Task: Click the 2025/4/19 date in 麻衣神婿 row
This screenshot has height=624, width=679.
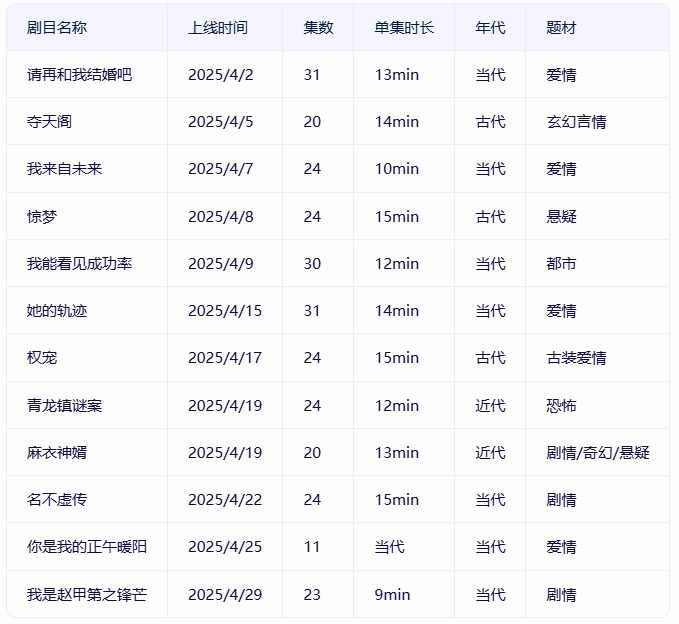Action: pos(225,453)
